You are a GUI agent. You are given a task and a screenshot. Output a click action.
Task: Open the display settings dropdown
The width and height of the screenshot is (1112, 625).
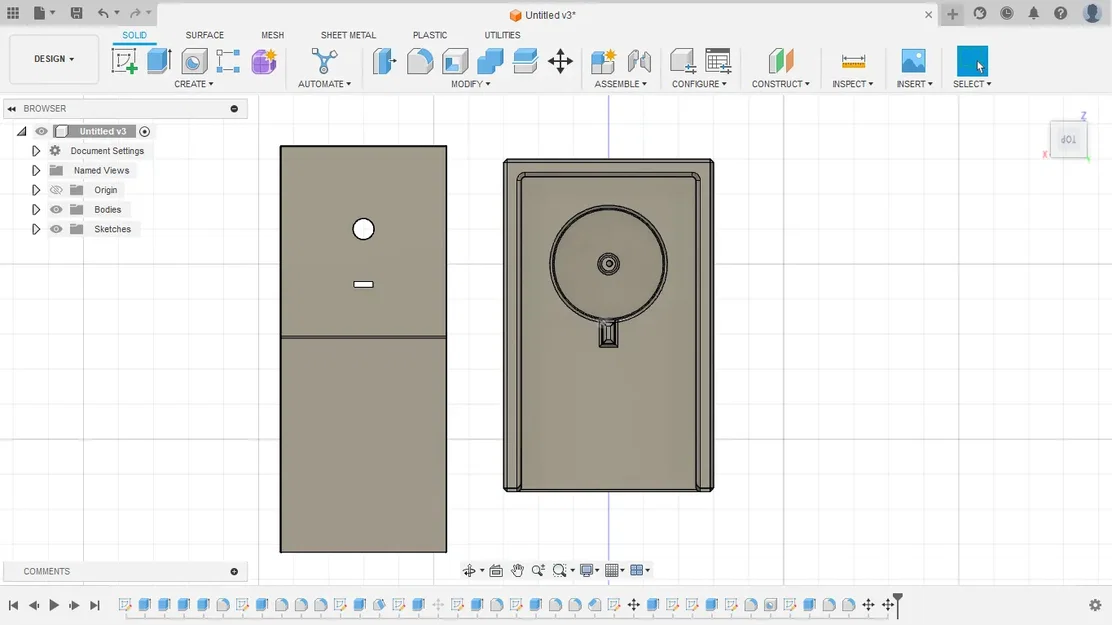(589, 570)
